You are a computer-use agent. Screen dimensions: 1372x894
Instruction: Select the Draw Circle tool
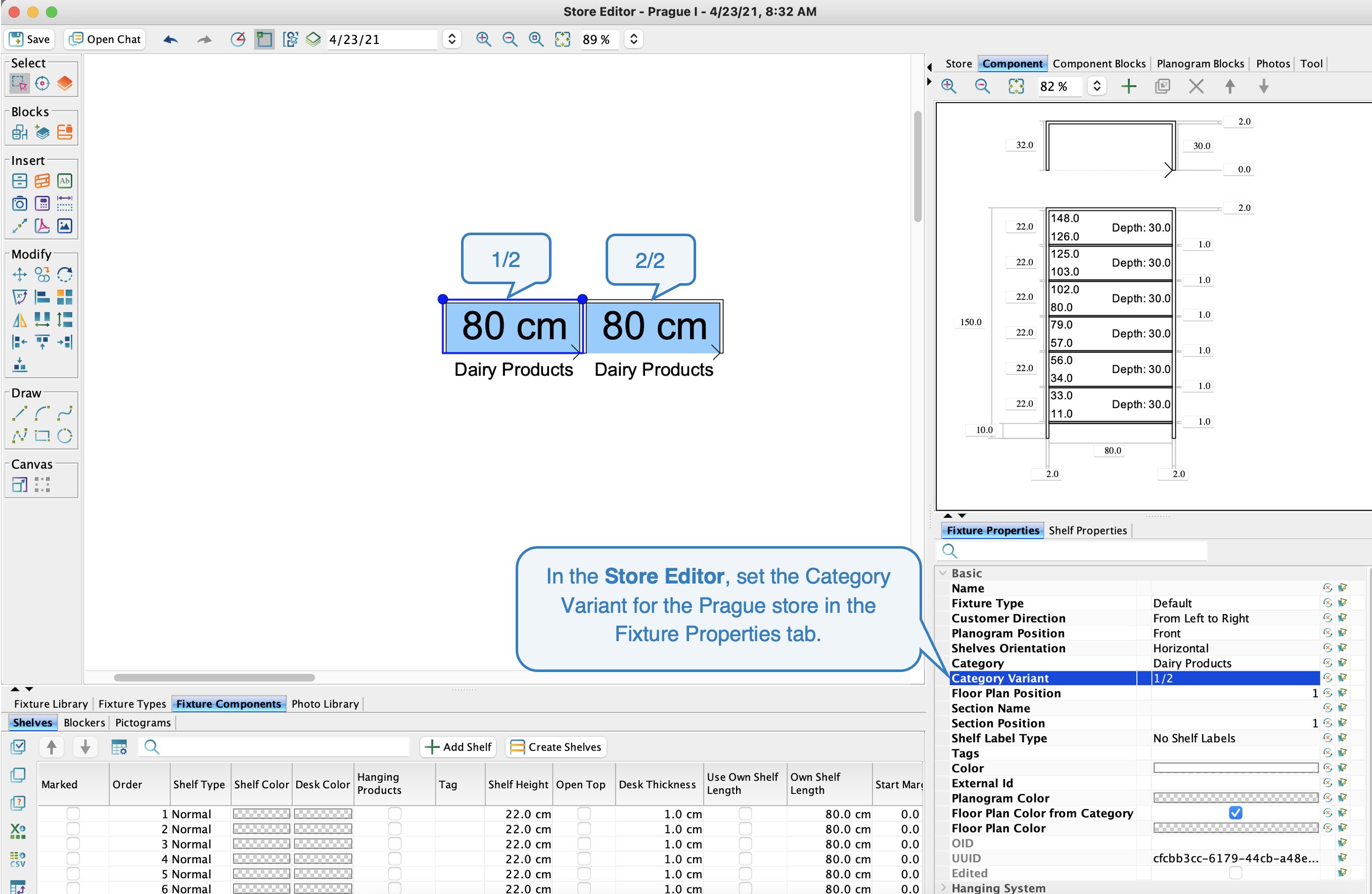(65, 435)
